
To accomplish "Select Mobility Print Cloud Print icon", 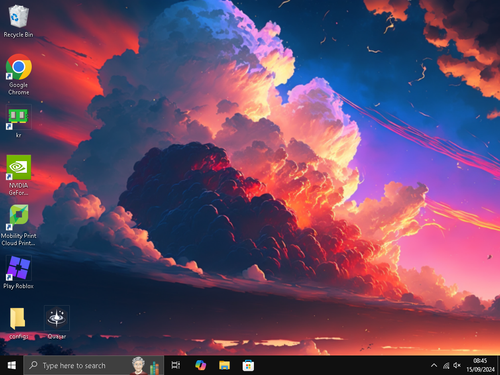I will (x=18, y=225).
